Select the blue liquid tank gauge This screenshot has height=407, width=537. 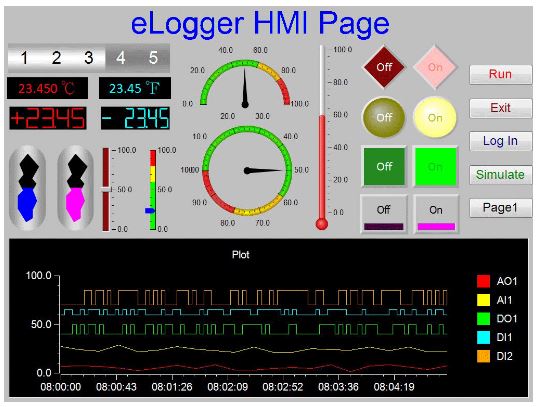click(x=27, y=187)
